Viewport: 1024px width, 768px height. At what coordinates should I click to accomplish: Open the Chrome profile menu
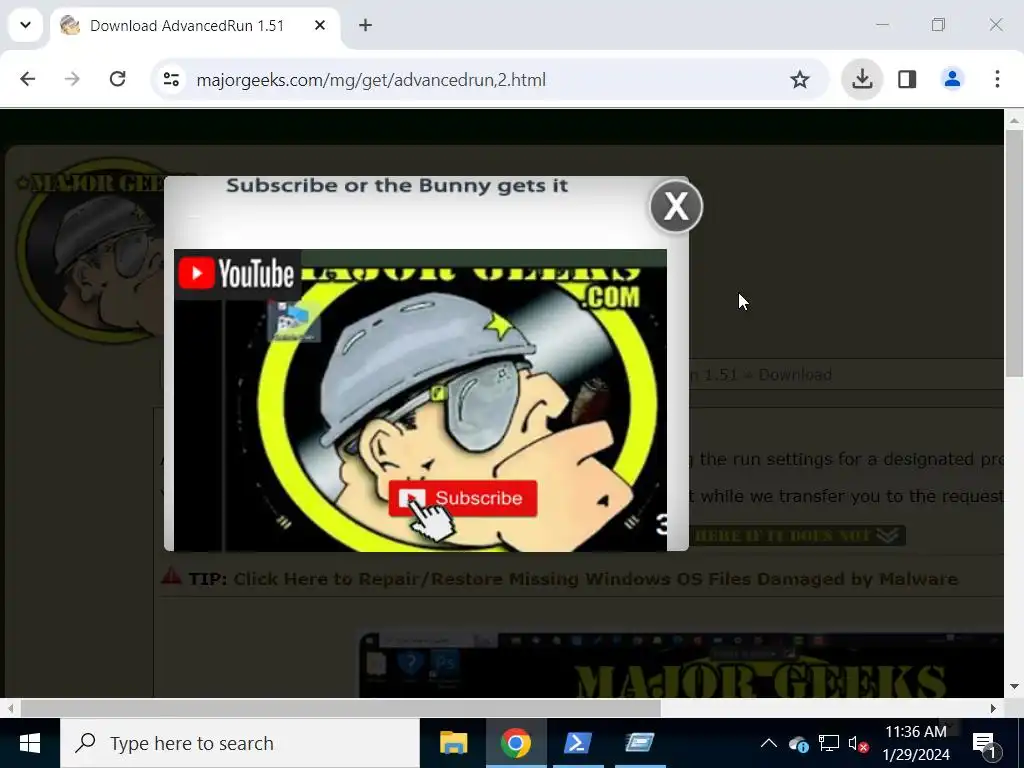[x=952, y=80]
